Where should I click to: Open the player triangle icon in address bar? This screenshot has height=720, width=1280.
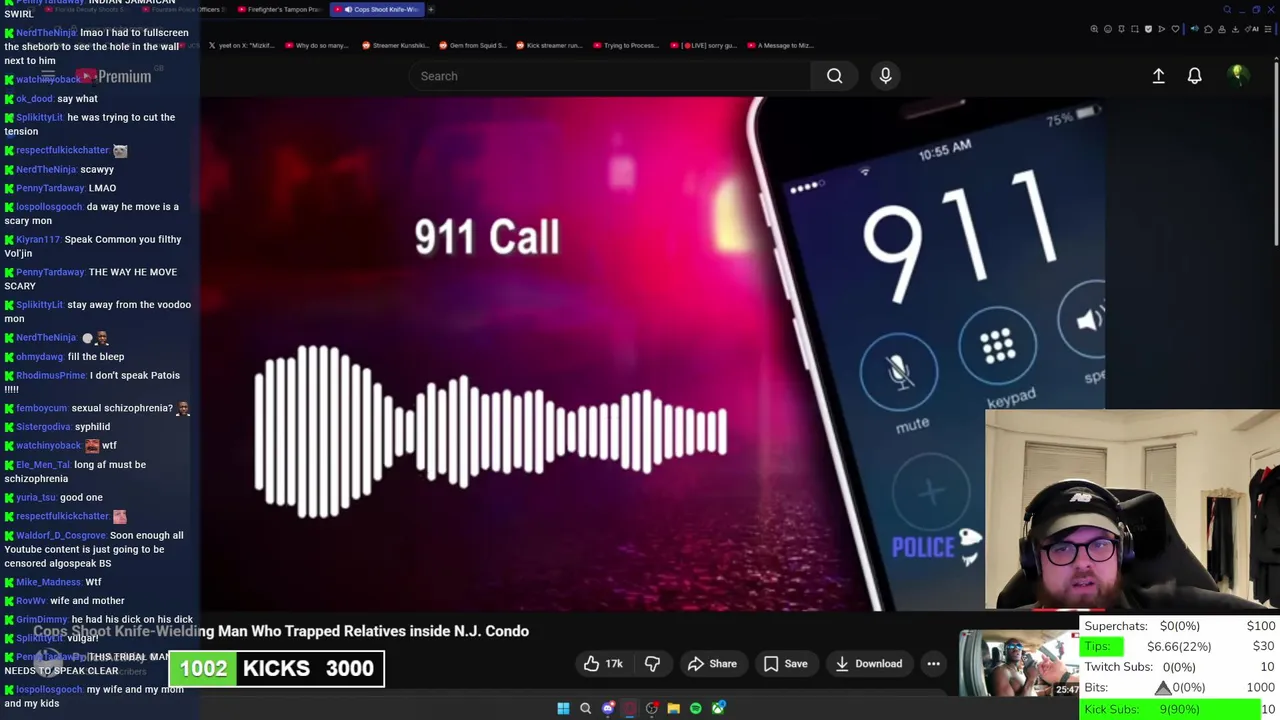click(x=1162, y=29)
